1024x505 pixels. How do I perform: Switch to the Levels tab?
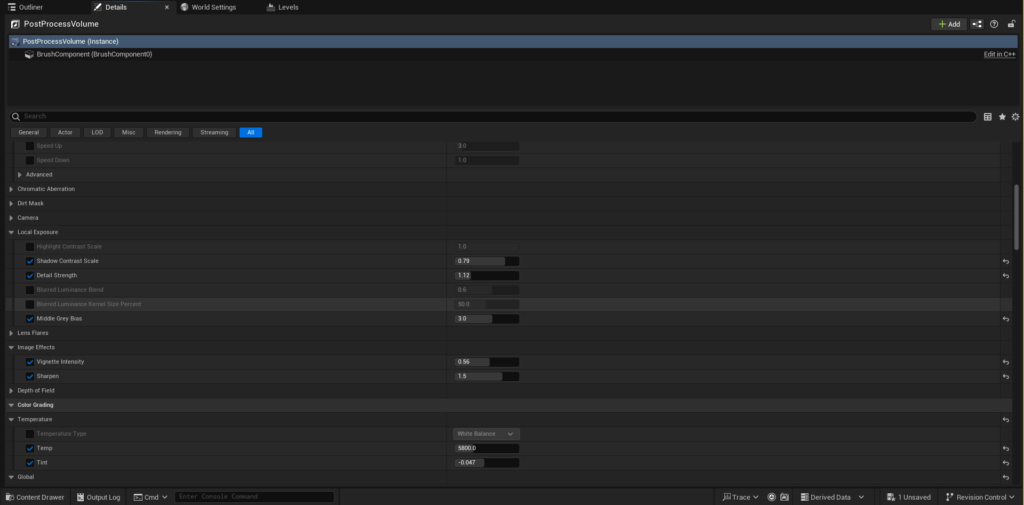[283, 7]
